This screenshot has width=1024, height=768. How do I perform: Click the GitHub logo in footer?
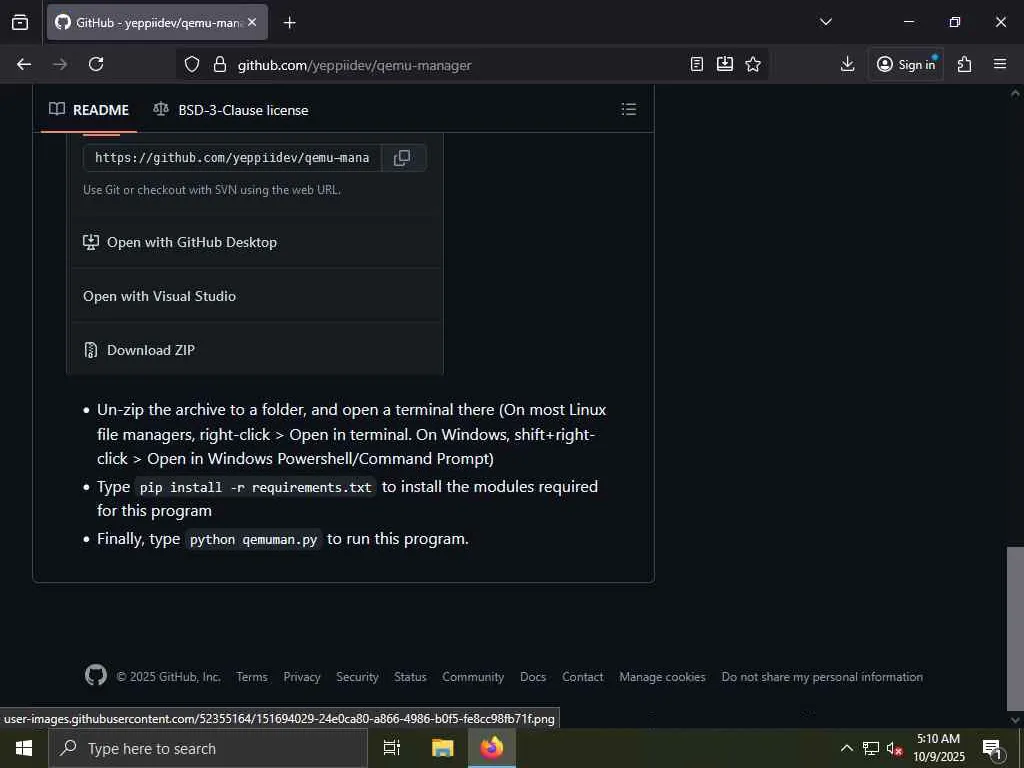pos(95,675)
